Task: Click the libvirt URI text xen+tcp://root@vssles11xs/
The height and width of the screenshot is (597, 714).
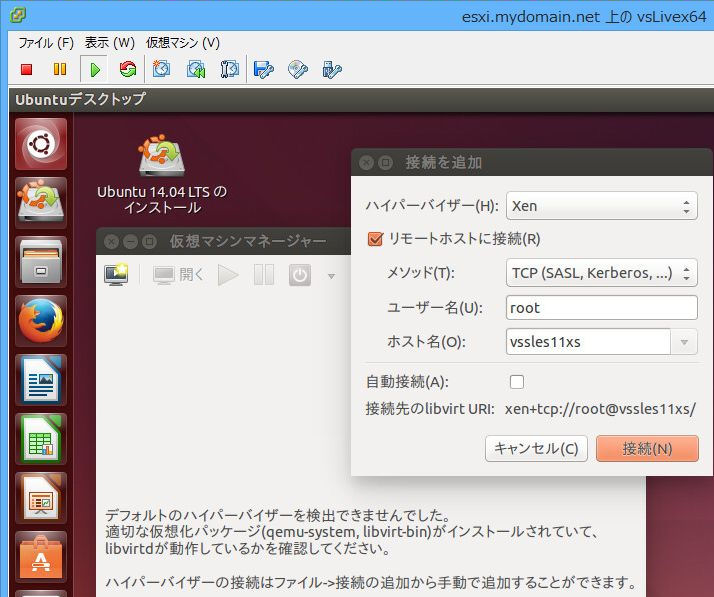Action: tap(600, 409)
